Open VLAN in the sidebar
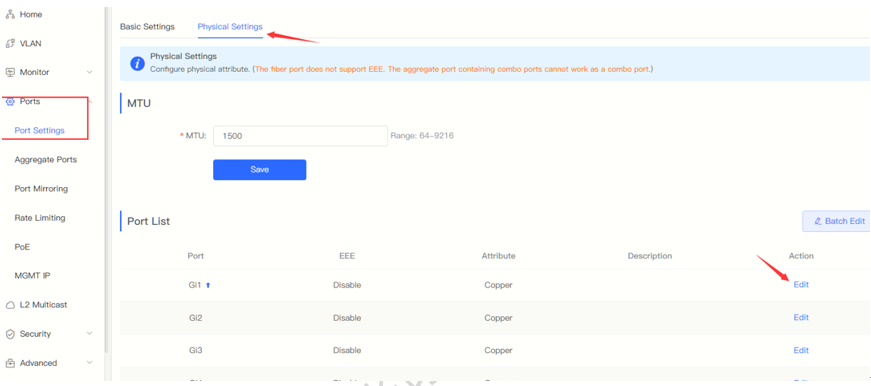This screenshot has height=386, width=871. (x=31, y=43)
